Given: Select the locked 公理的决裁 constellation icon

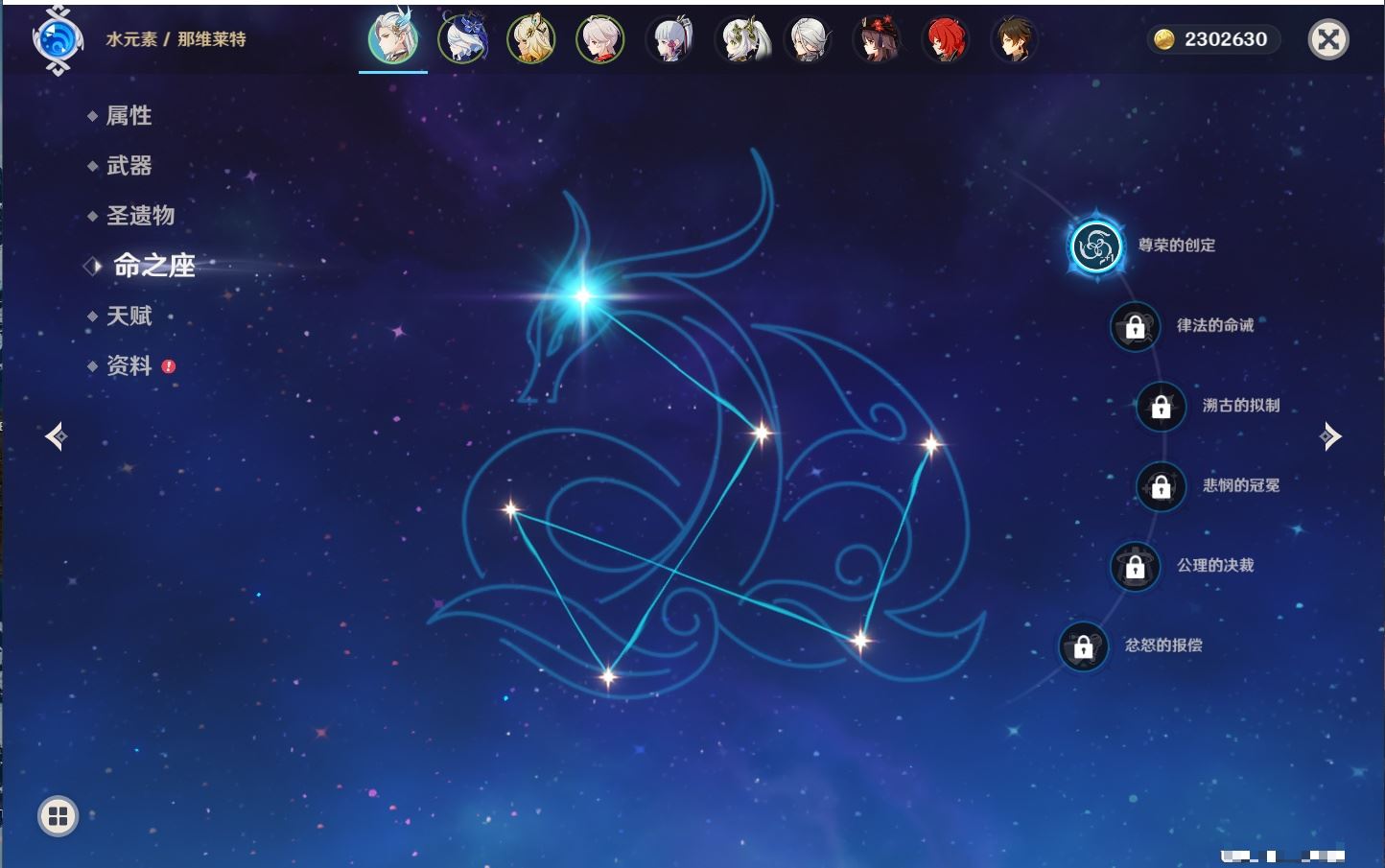Looking at the screenshot, I should coord(1135,566).
